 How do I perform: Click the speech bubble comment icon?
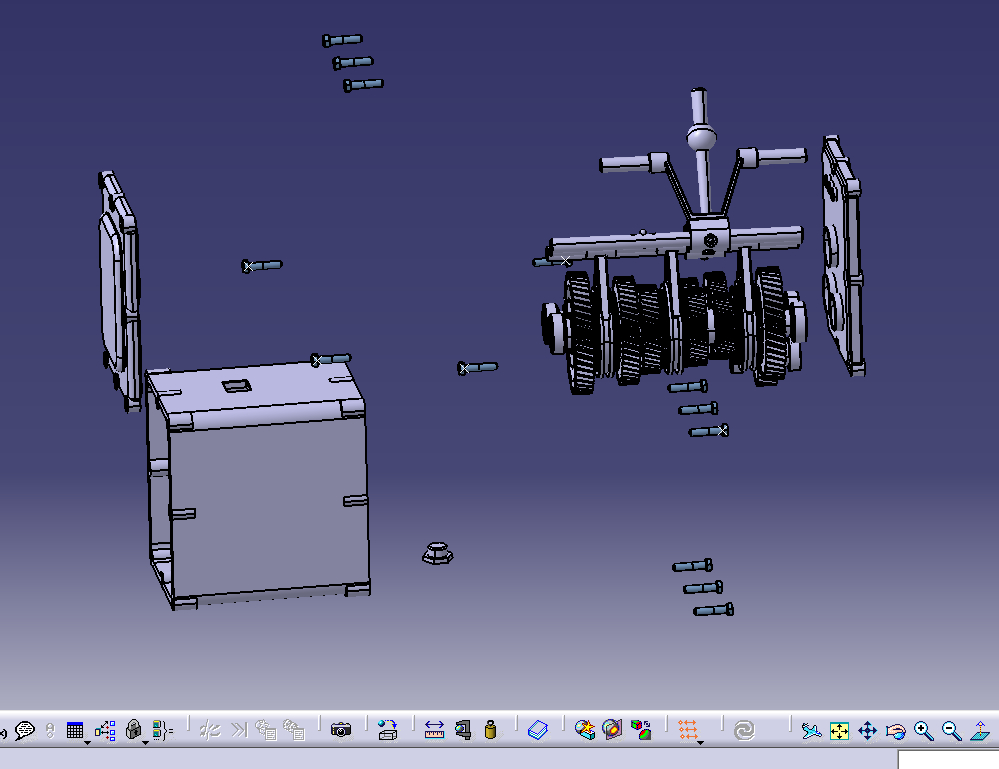point(25,729)
